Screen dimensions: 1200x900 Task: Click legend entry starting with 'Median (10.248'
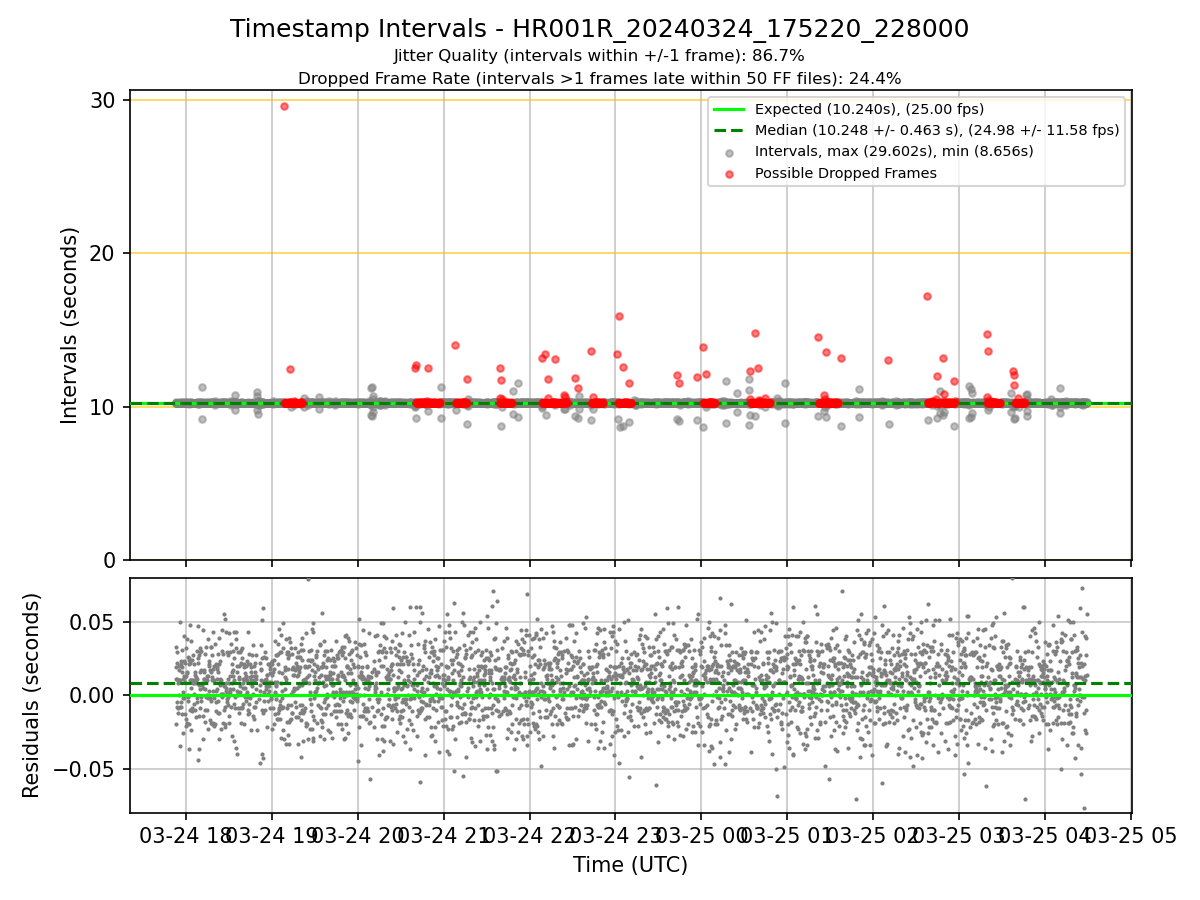pyautogui.click(x=937, y=130)
